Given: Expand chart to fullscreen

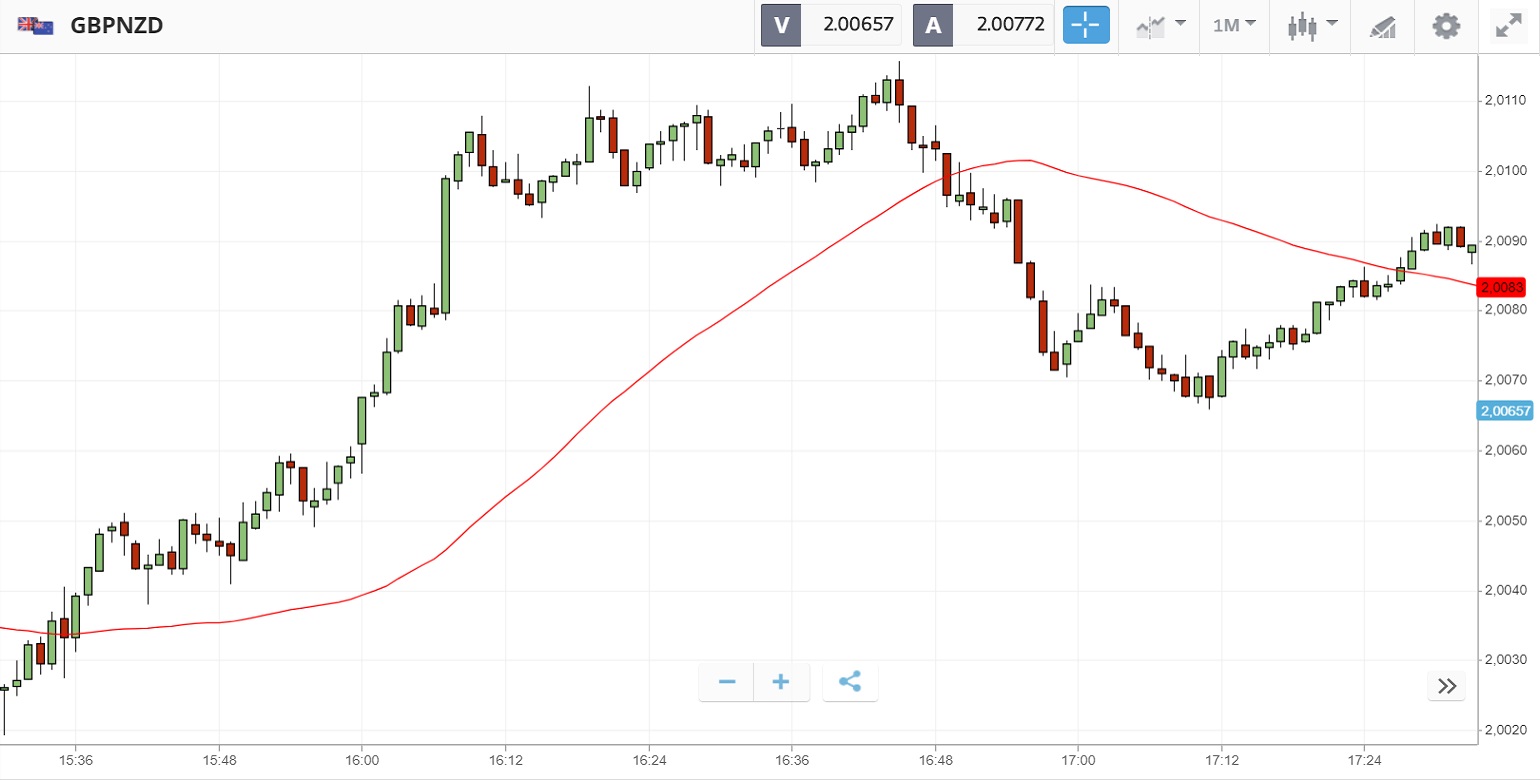Looking at the screenshot, I should pyautogui.click(x=1508, y=25).
